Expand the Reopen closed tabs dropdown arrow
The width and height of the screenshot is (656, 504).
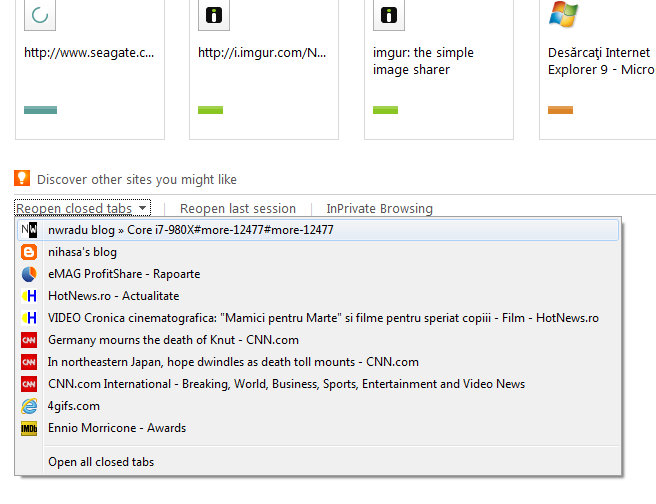(142, 208)
